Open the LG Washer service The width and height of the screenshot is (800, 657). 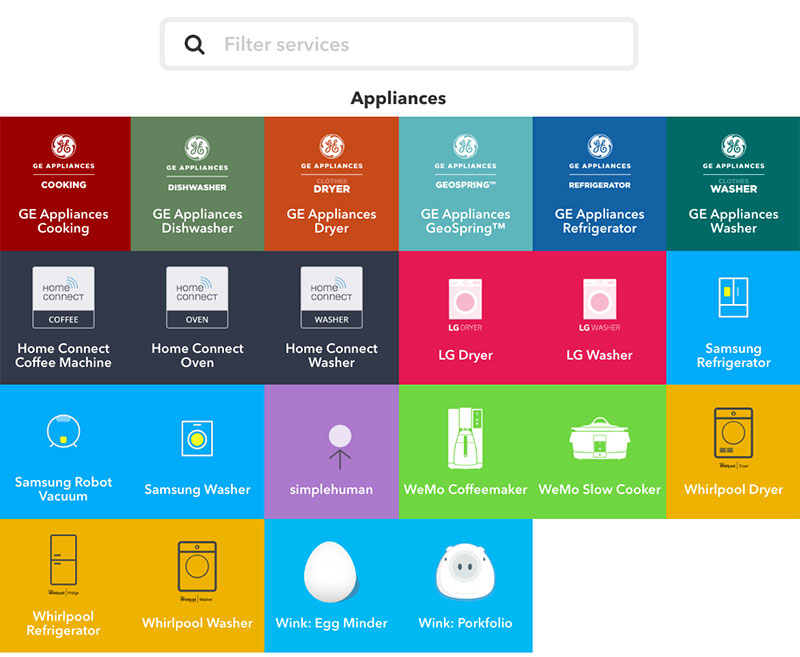pos(600,318)
